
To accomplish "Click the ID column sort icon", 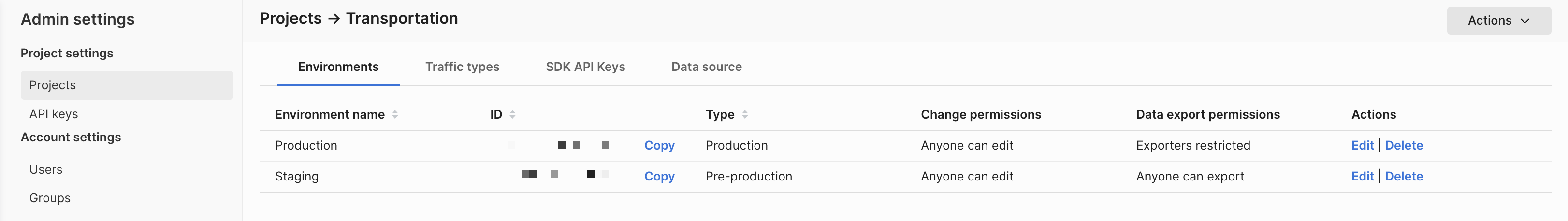I will (x=512, y=115).
